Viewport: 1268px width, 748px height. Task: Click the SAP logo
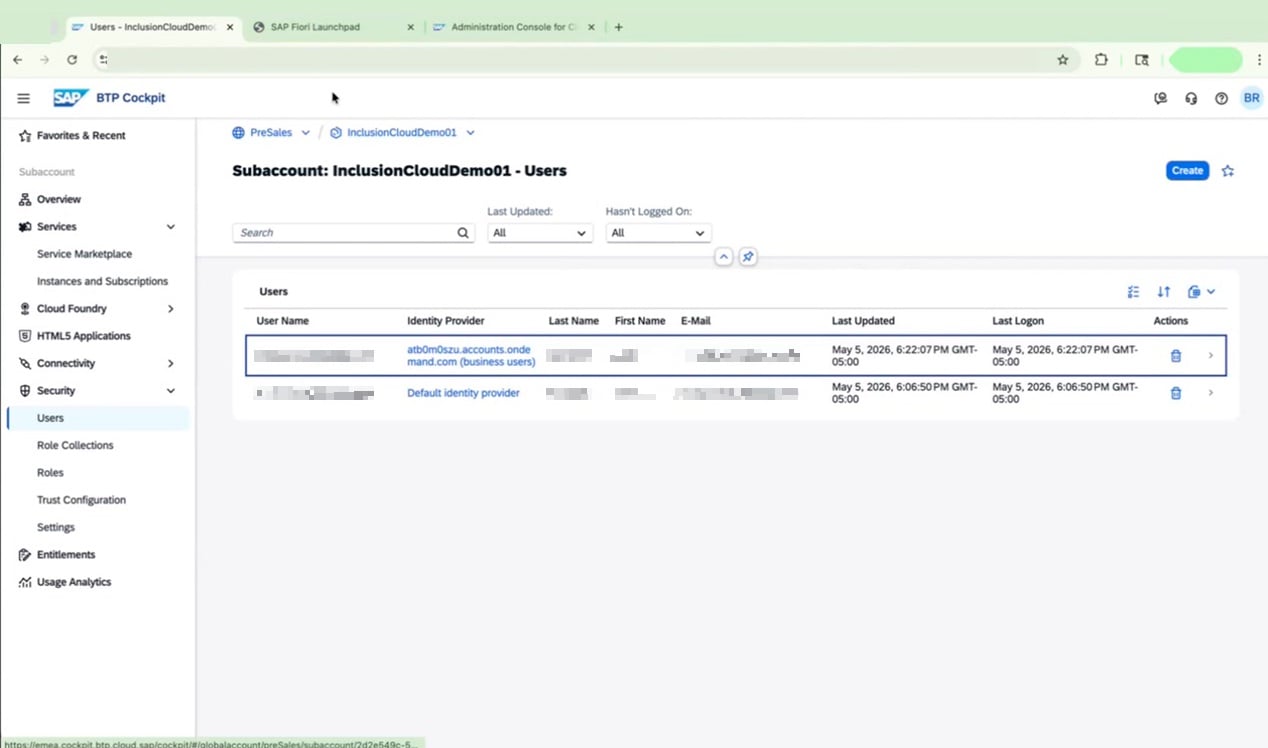pyautogui.click(x=71, y=98)
